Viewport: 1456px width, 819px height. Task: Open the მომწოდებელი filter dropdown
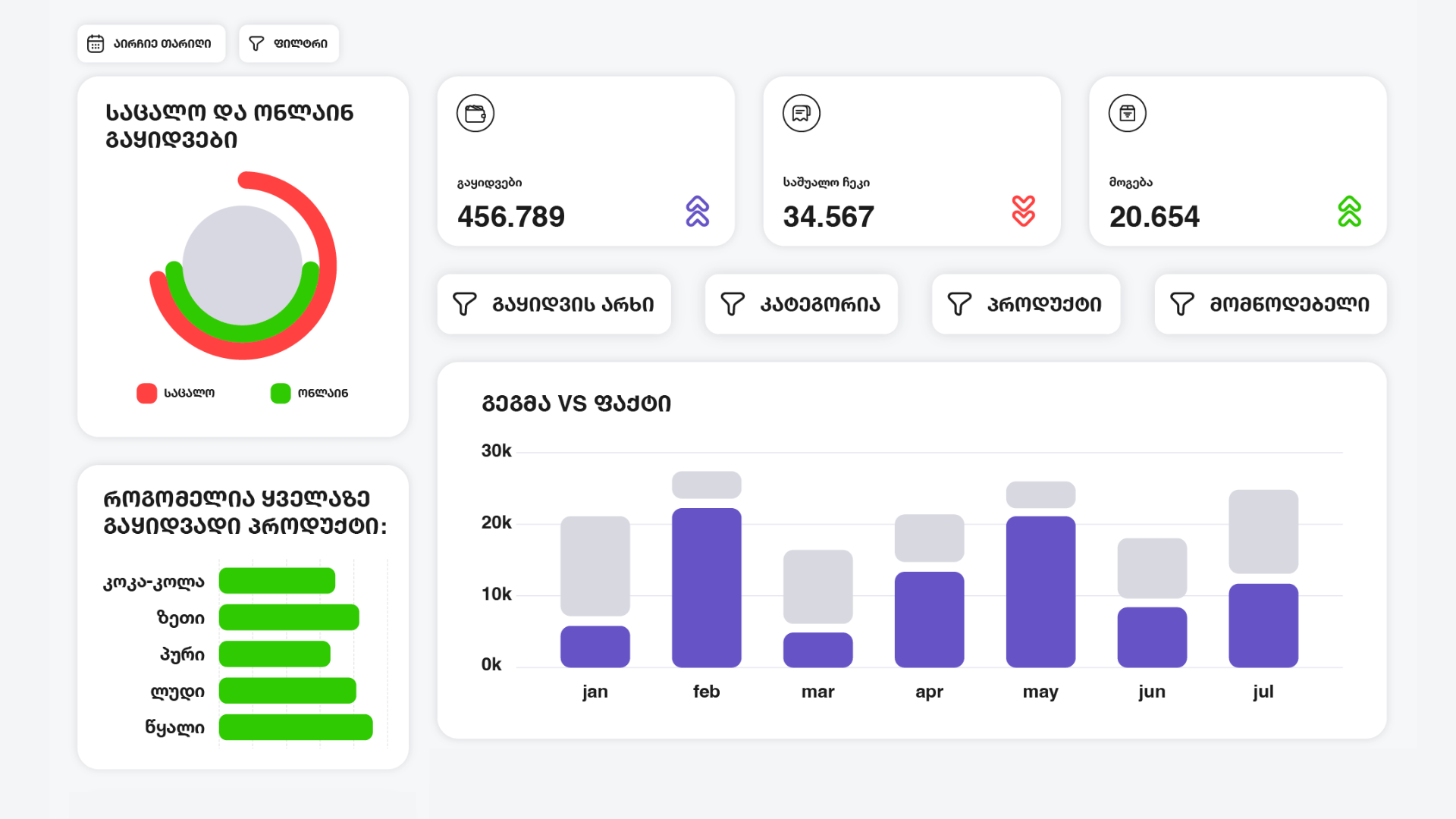1271,304
